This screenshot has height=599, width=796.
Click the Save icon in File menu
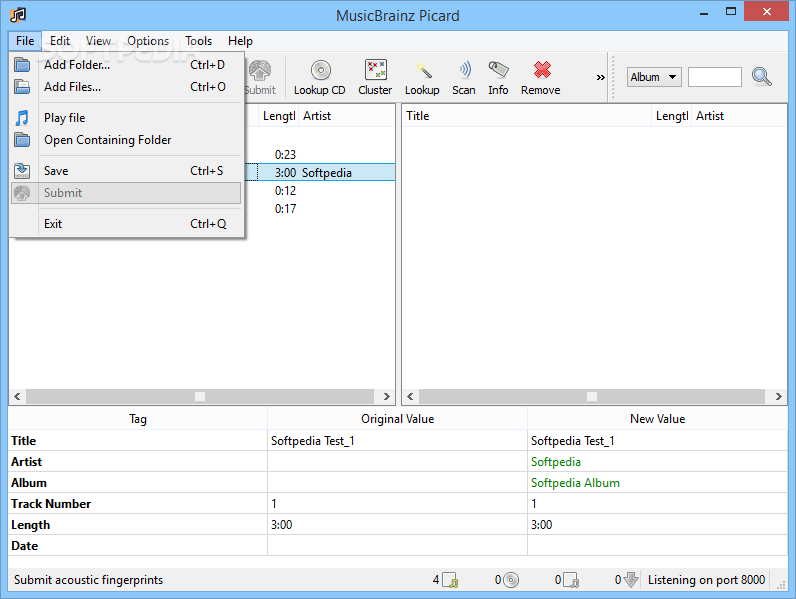22,171
